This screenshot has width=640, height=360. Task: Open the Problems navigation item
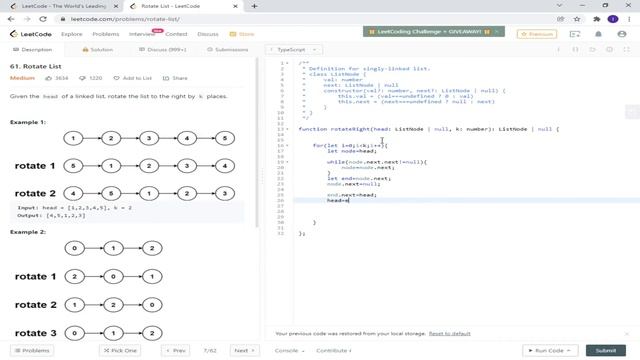106,34
